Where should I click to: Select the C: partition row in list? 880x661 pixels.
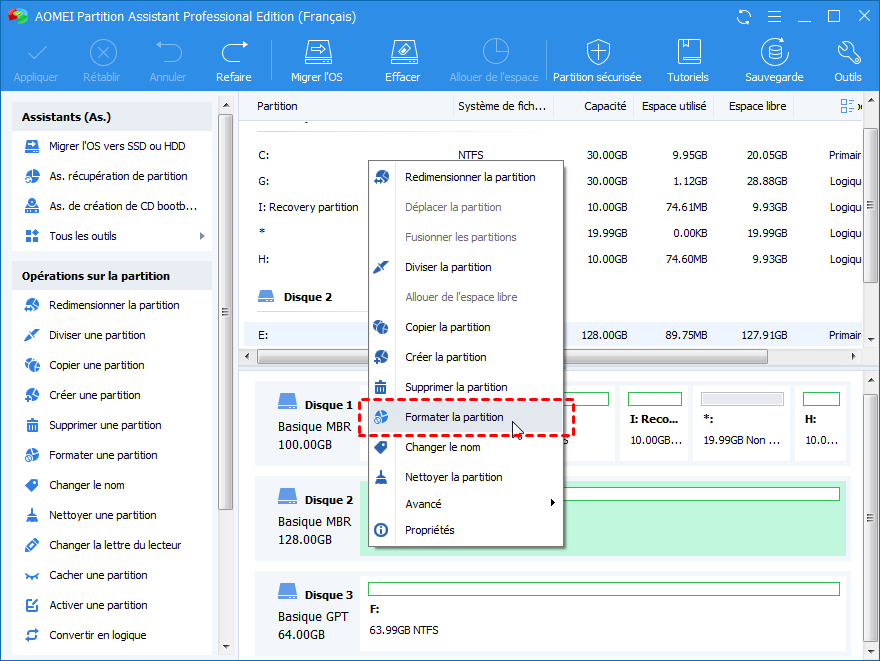pyautogui.click(x=300, y=155)
